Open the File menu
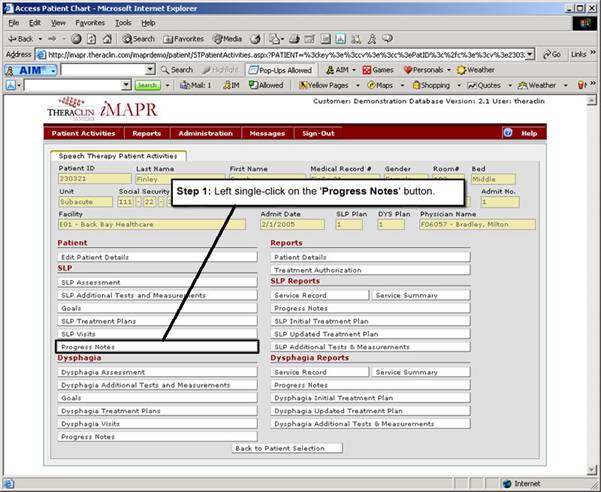The height and width of the screenshot is (492, 601). coord(13,23)
